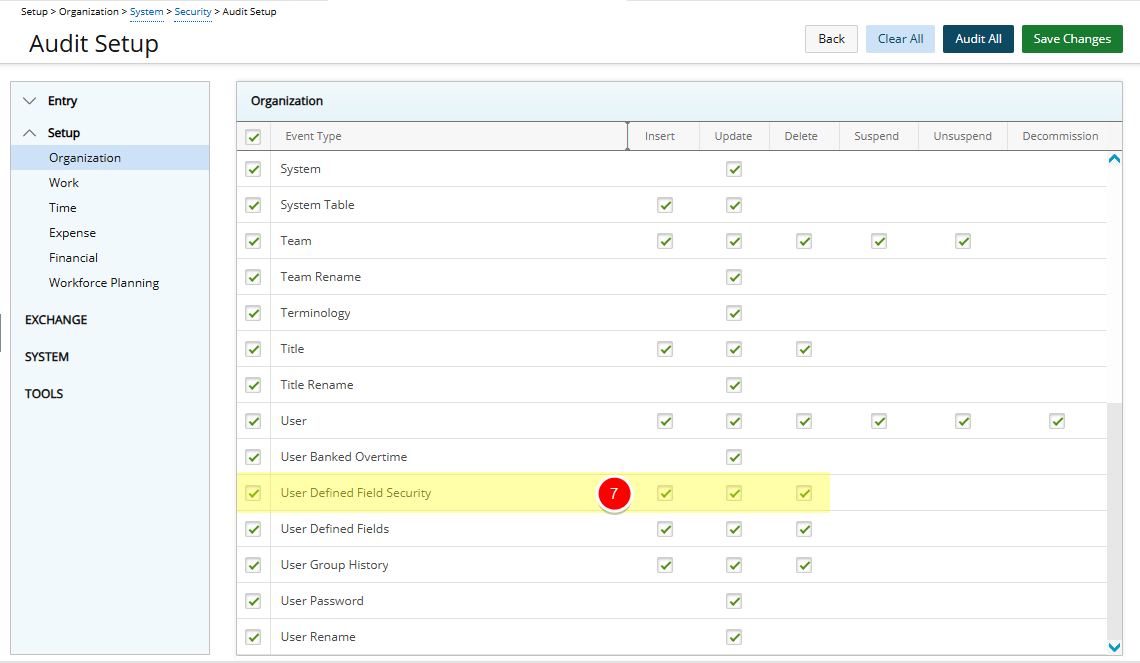Uncheck Unsuspend for User
1140x663 pixels.
pyautogui.click(x=963, y=421)
